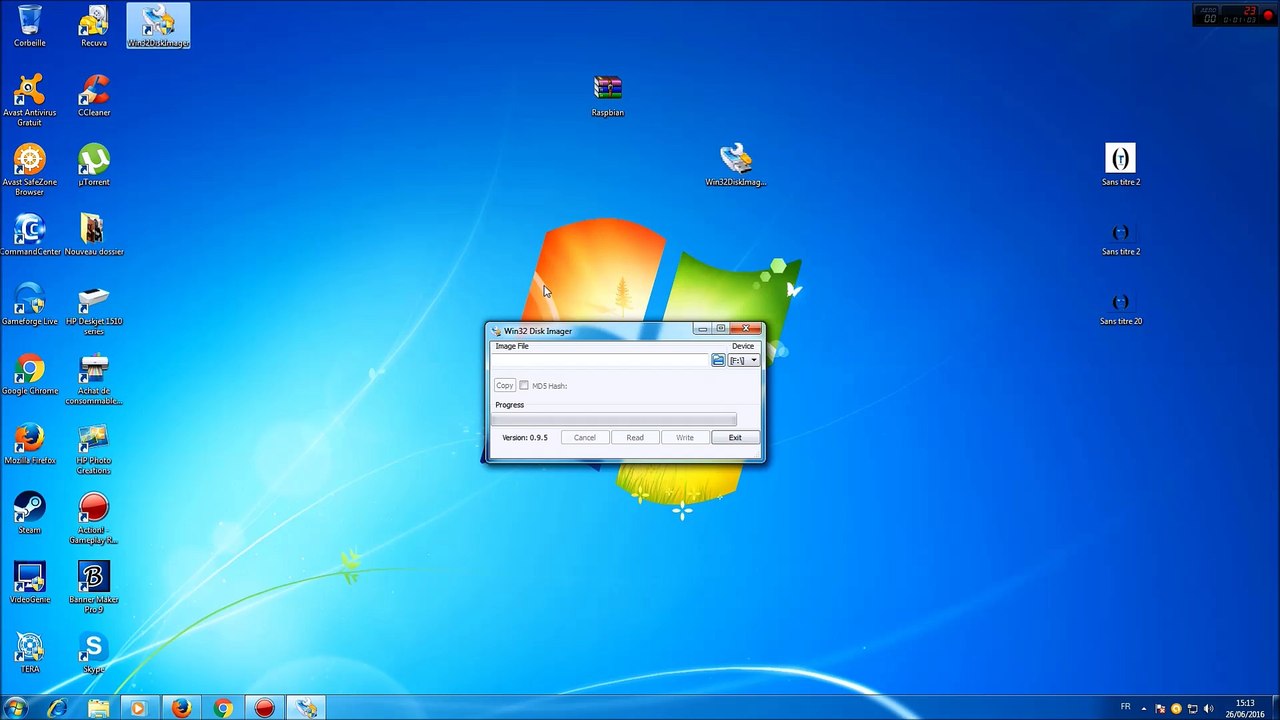Open Chrome from the taskbar

[223, 708]
